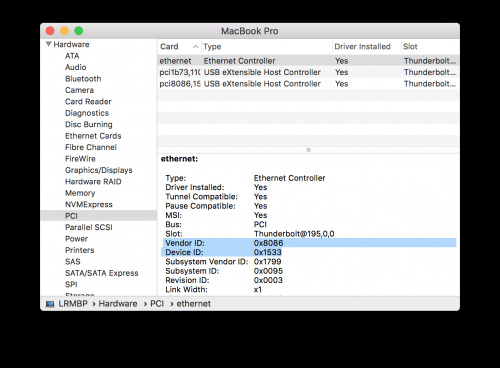
Task: Select Bluetooth in Hardware list
Action: [x=83, y=79]
